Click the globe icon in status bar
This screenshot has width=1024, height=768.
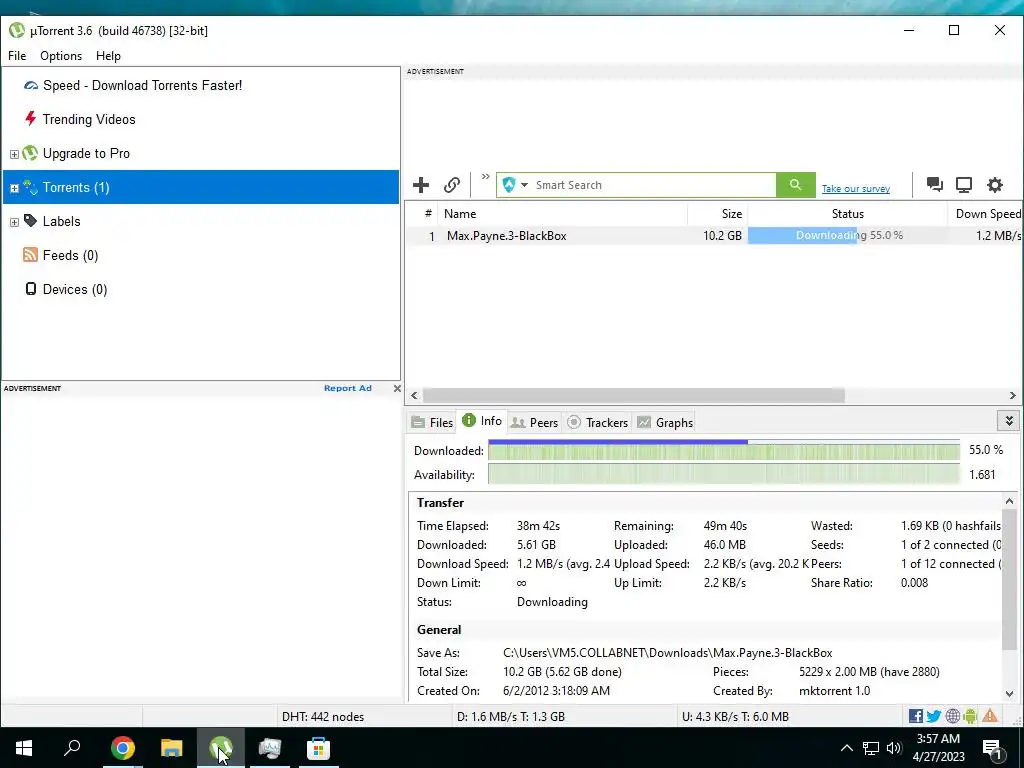click(953, 716)
